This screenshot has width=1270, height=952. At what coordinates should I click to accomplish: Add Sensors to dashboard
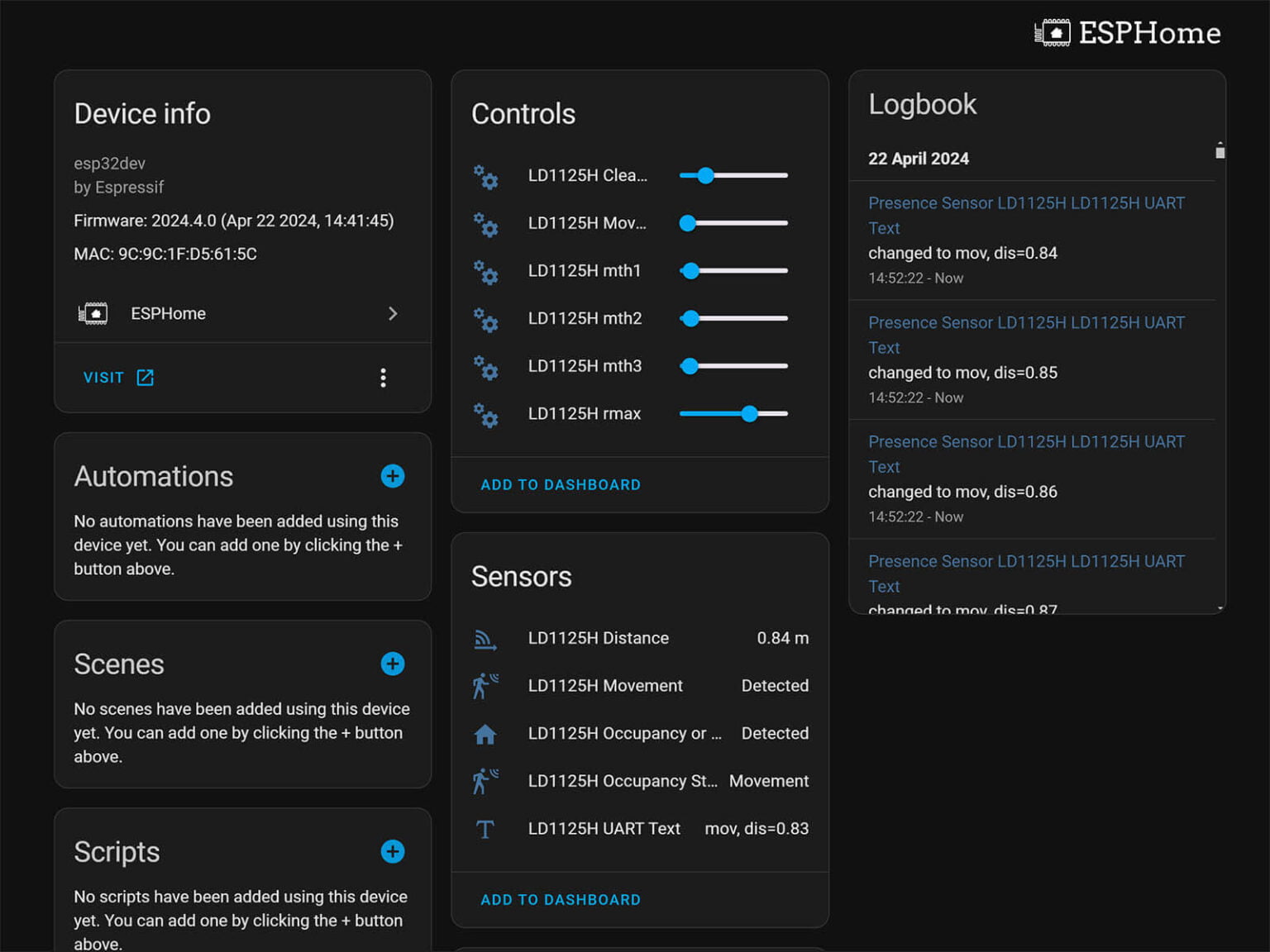[x=561, y=900]
